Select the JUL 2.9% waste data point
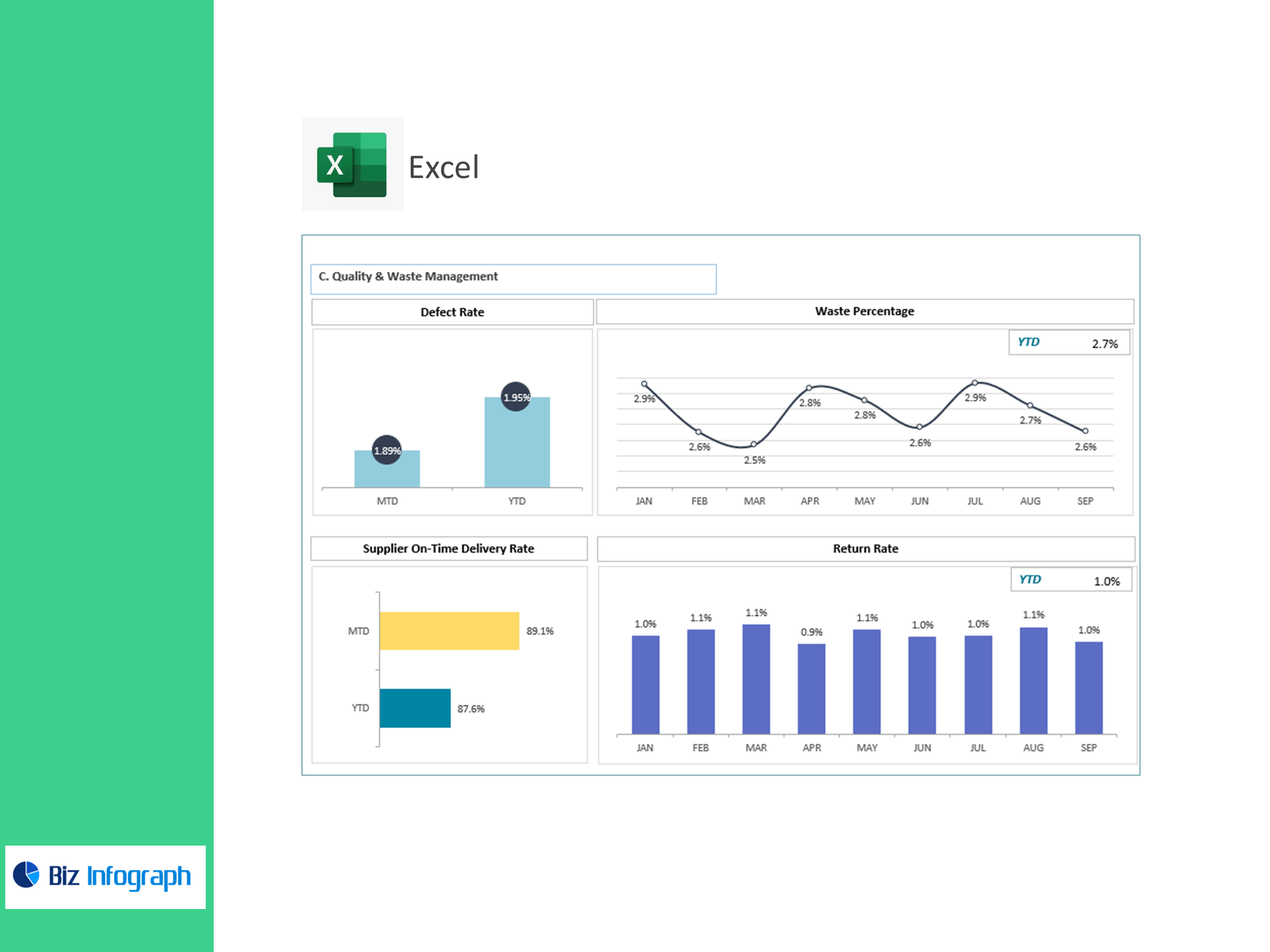This screenshot has width=1270, height=952. tap(975, 383)
